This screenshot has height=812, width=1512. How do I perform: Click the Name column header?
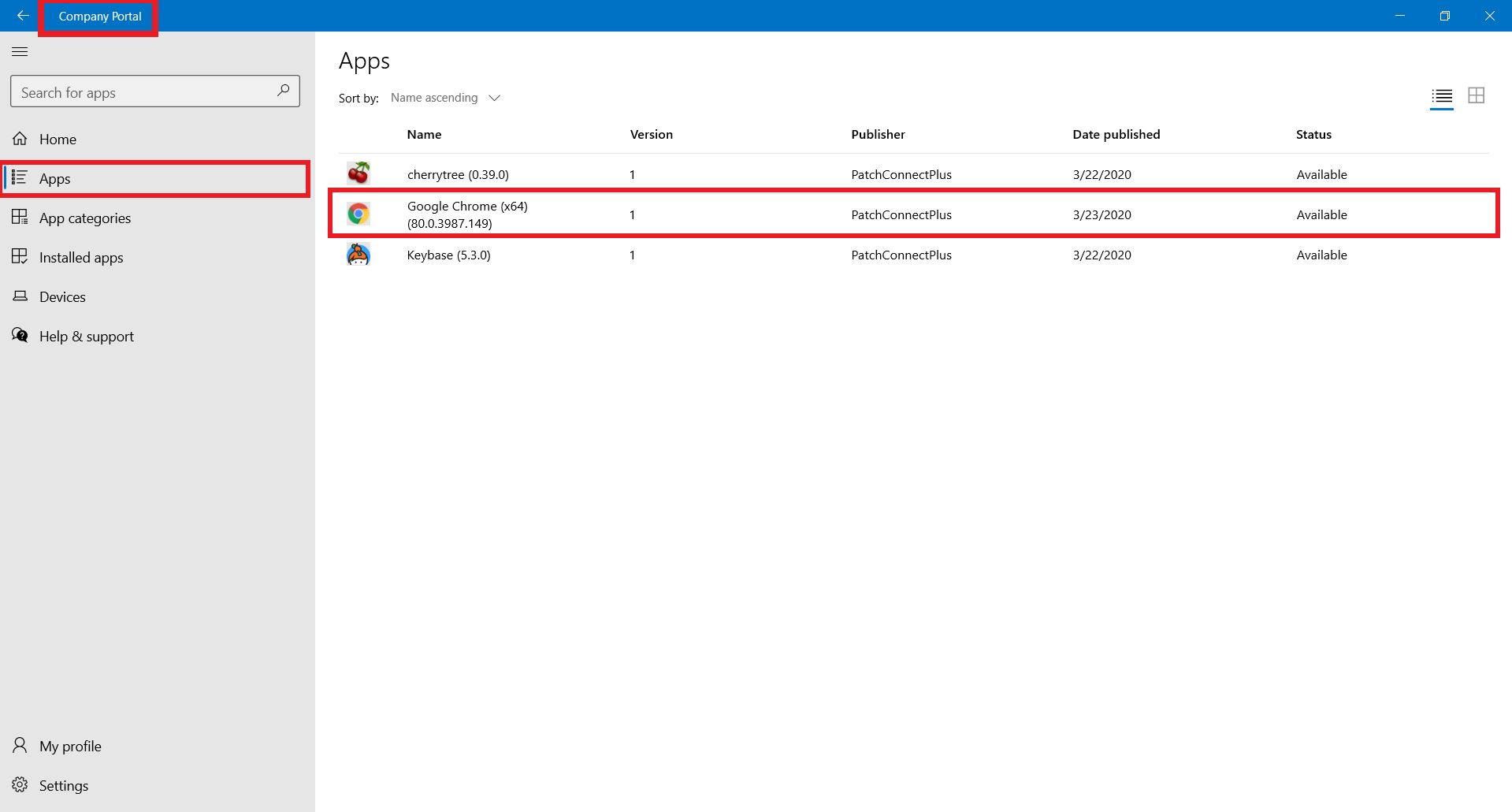[424, 134]
